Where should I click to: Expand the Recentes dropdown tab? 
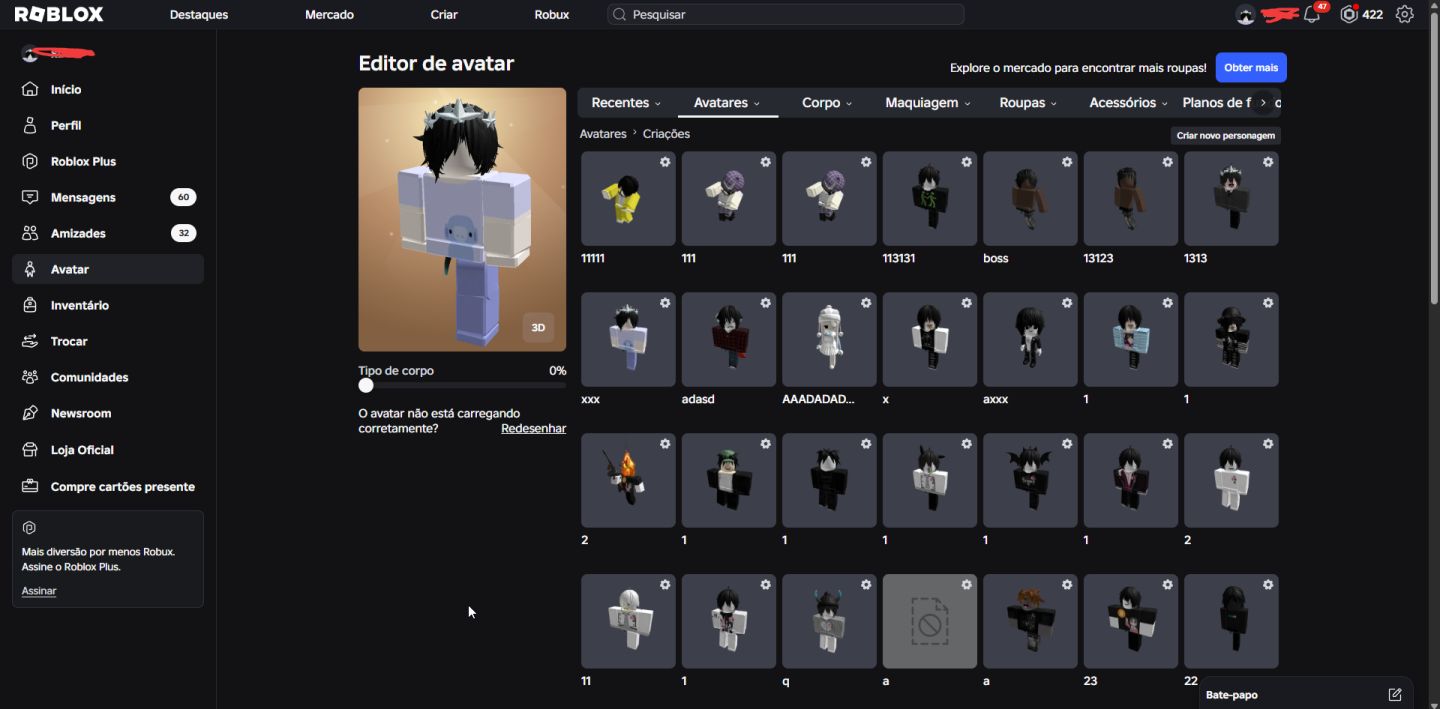(626, 103)
